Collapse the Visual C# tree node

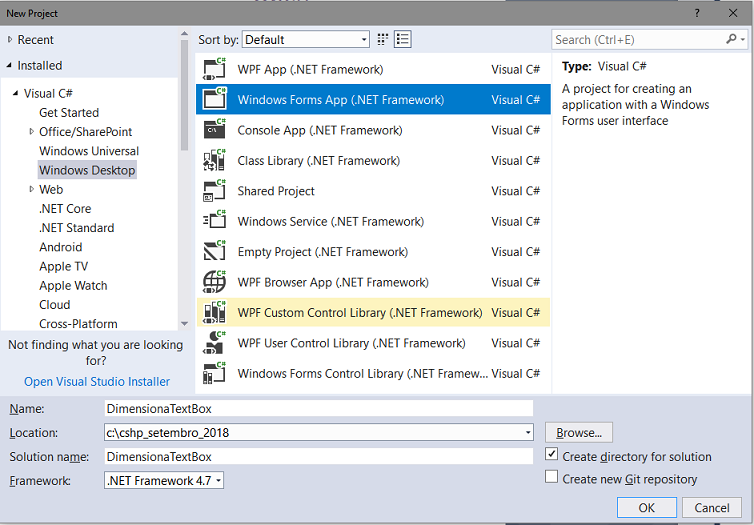click(x=16, y=93)
